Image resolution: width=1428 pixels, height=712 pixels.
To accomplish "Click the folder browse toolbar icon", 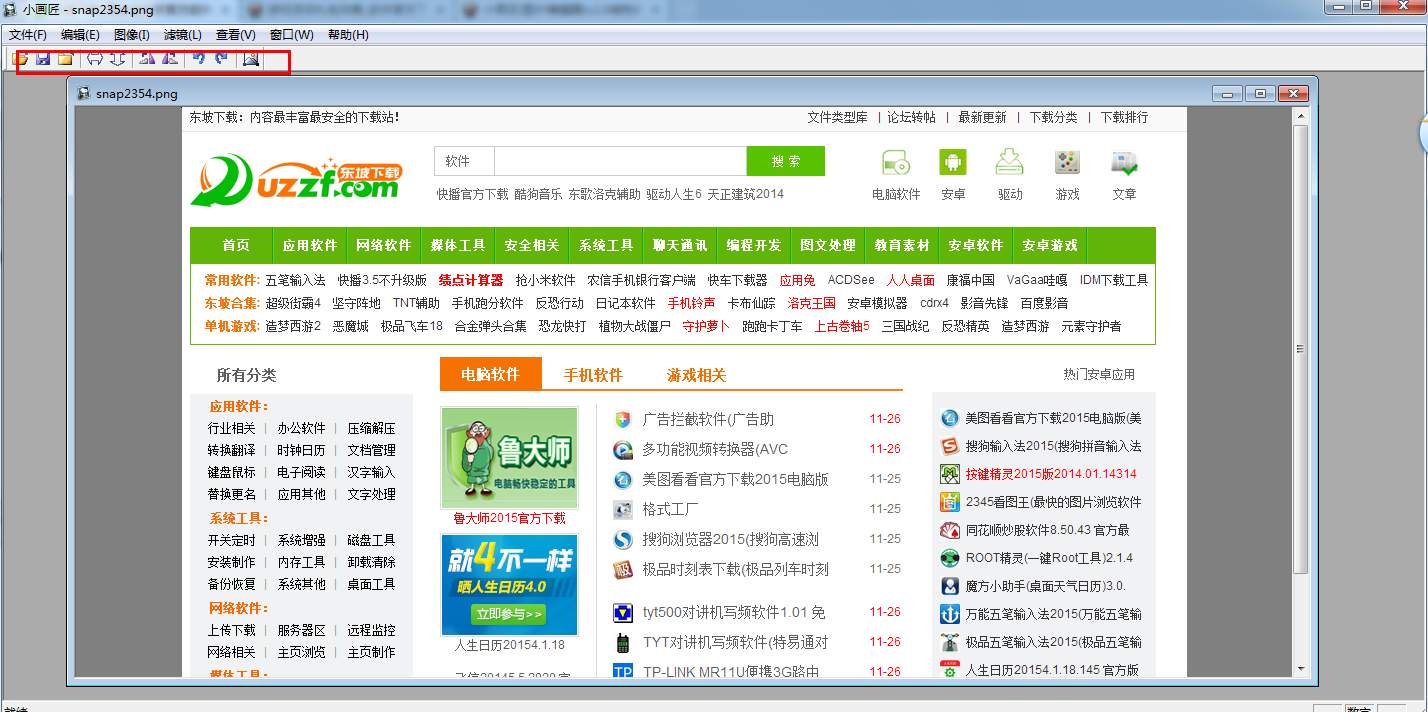I will tap(65, 59).
